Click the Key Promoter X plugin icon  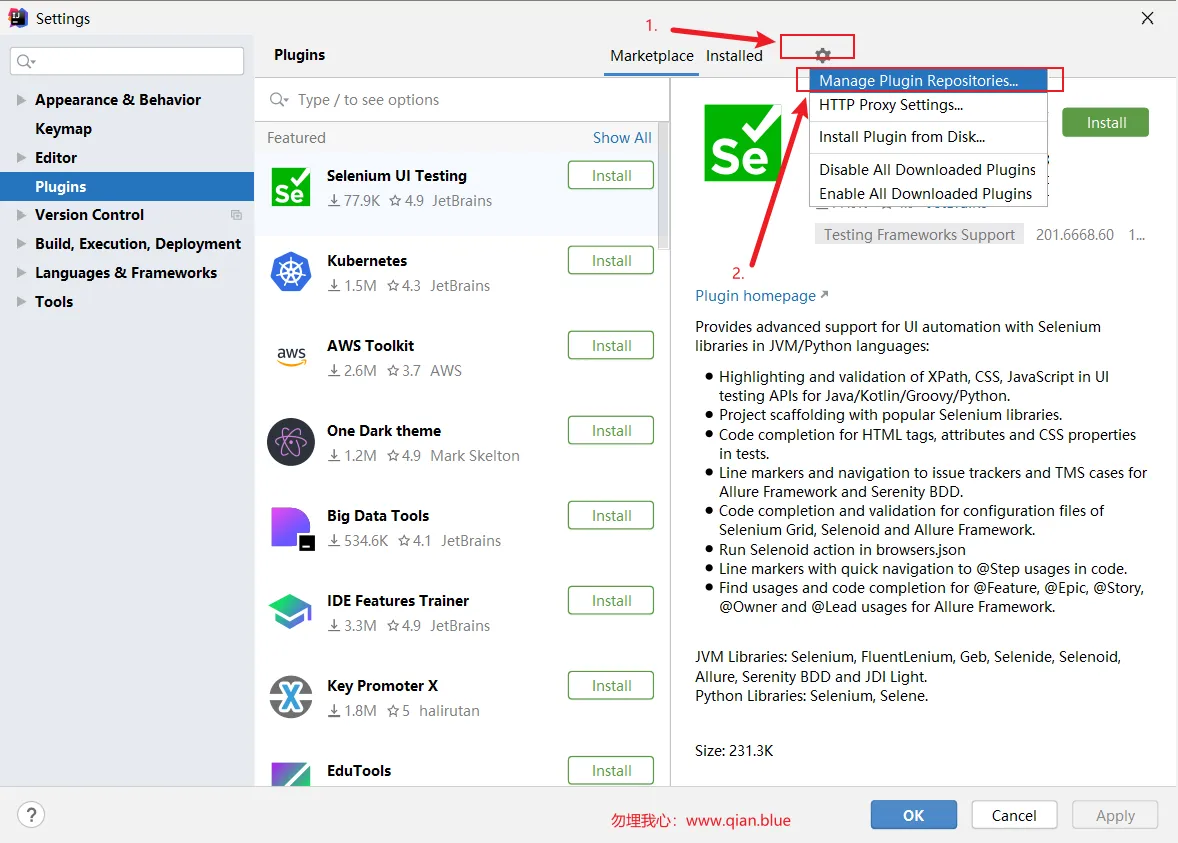click(291, 696)
